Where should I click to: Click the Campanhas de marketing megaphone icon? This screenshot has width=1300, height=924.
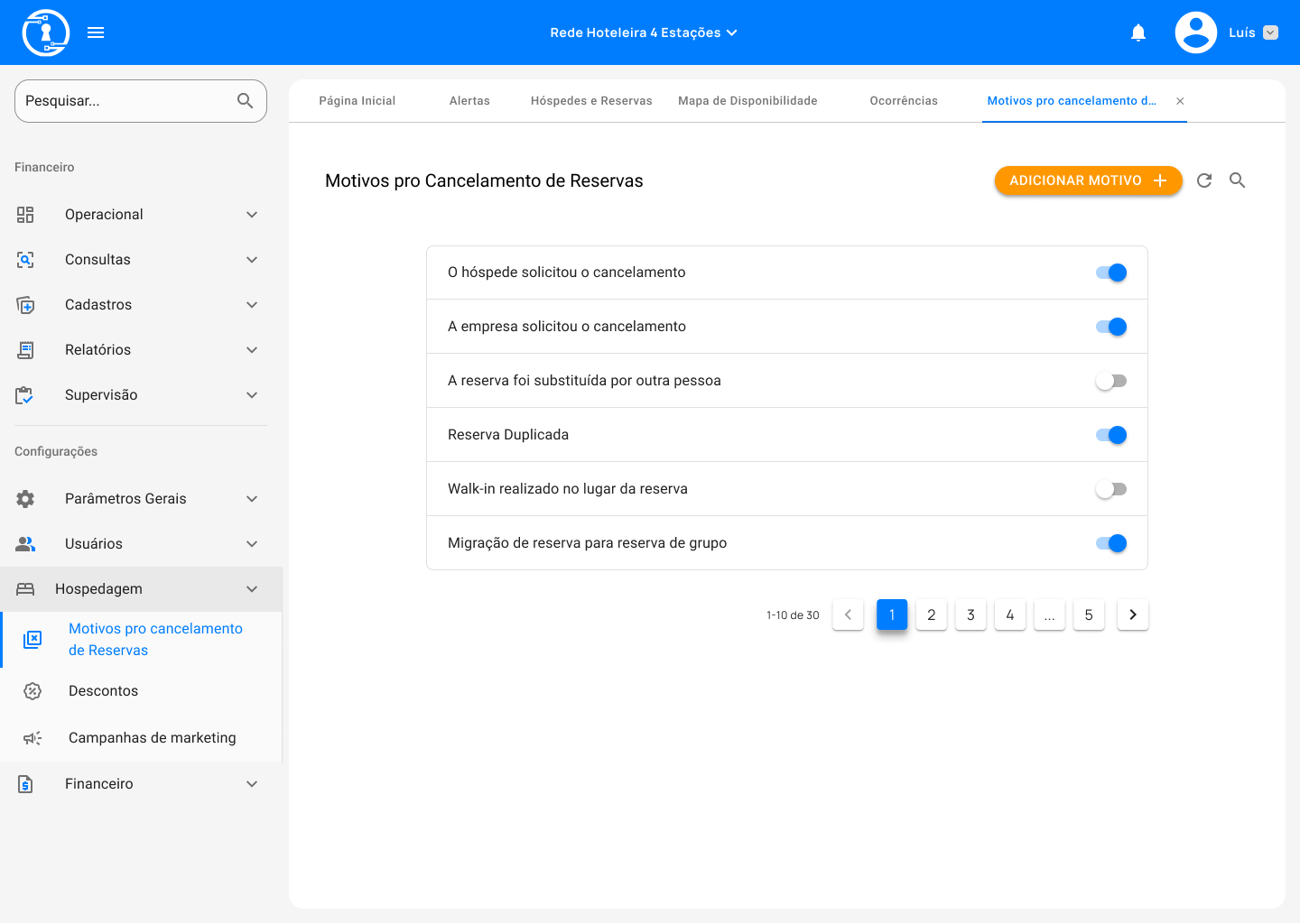click(32, 738)
